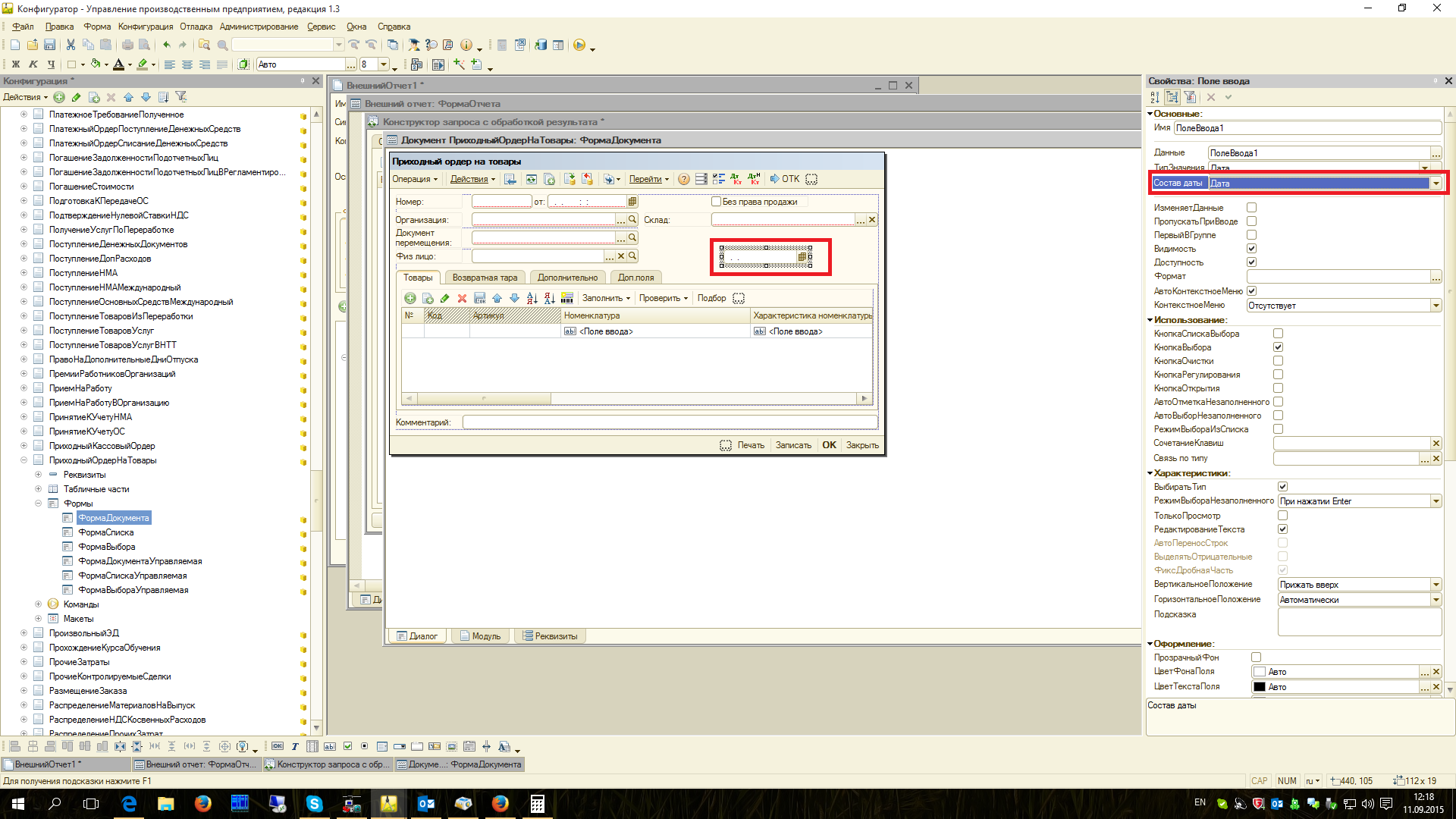1456x819 pixels.
Task: Click the ЦветТекстаПоля black swatch
Action: coord(1260,687)
